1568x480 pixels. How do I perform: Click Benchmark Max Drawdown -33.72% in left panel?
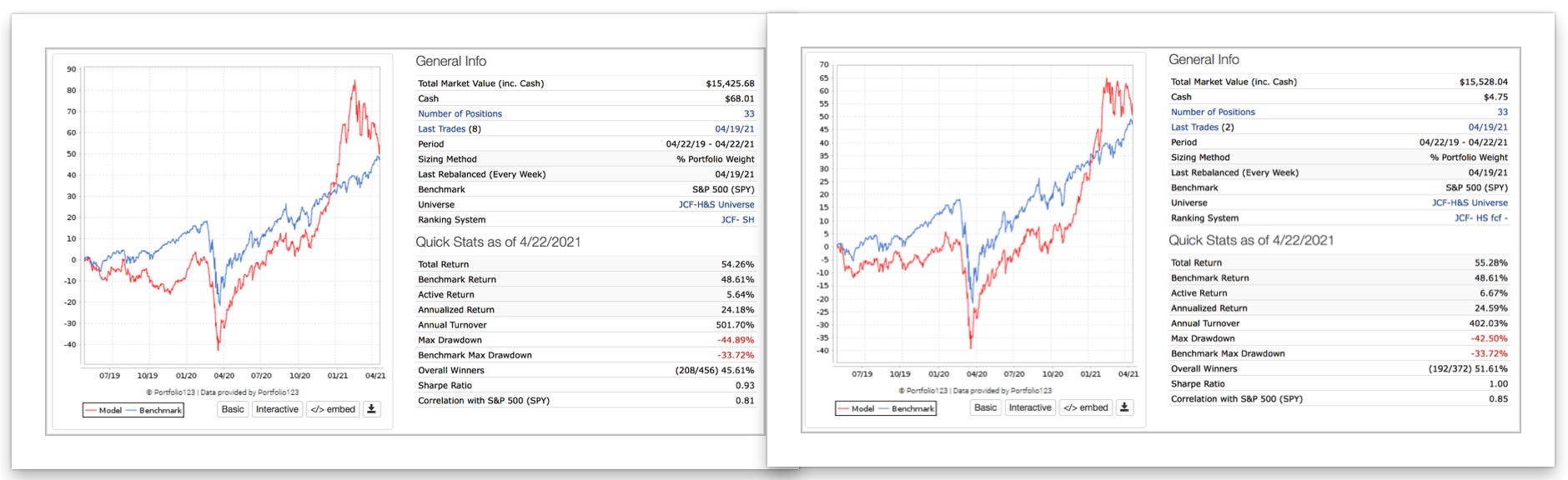click(x=736, y=355)
